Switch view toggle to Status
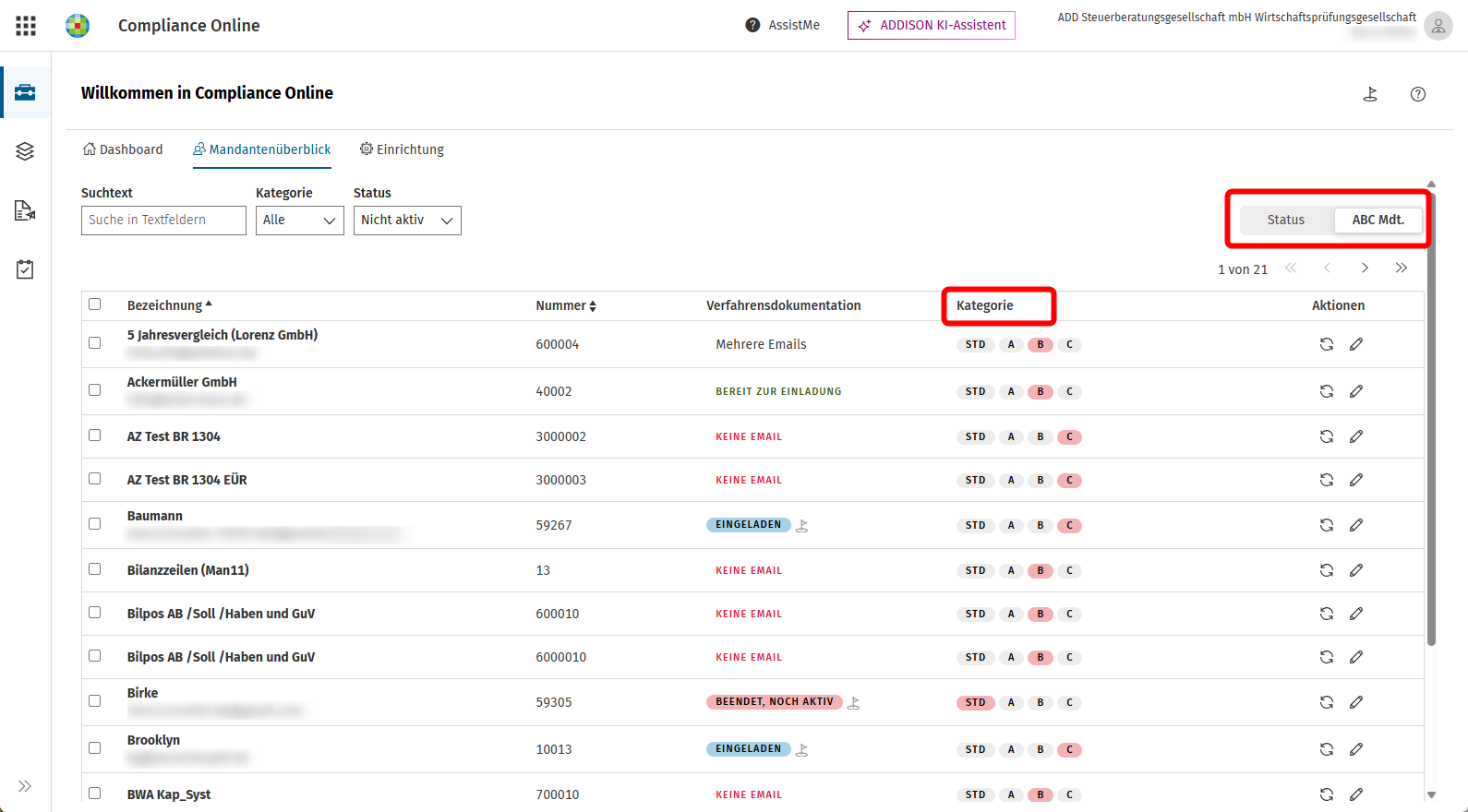This screenshot has width=1468, height=812. pyautogui.click(x=1286, y=220)
